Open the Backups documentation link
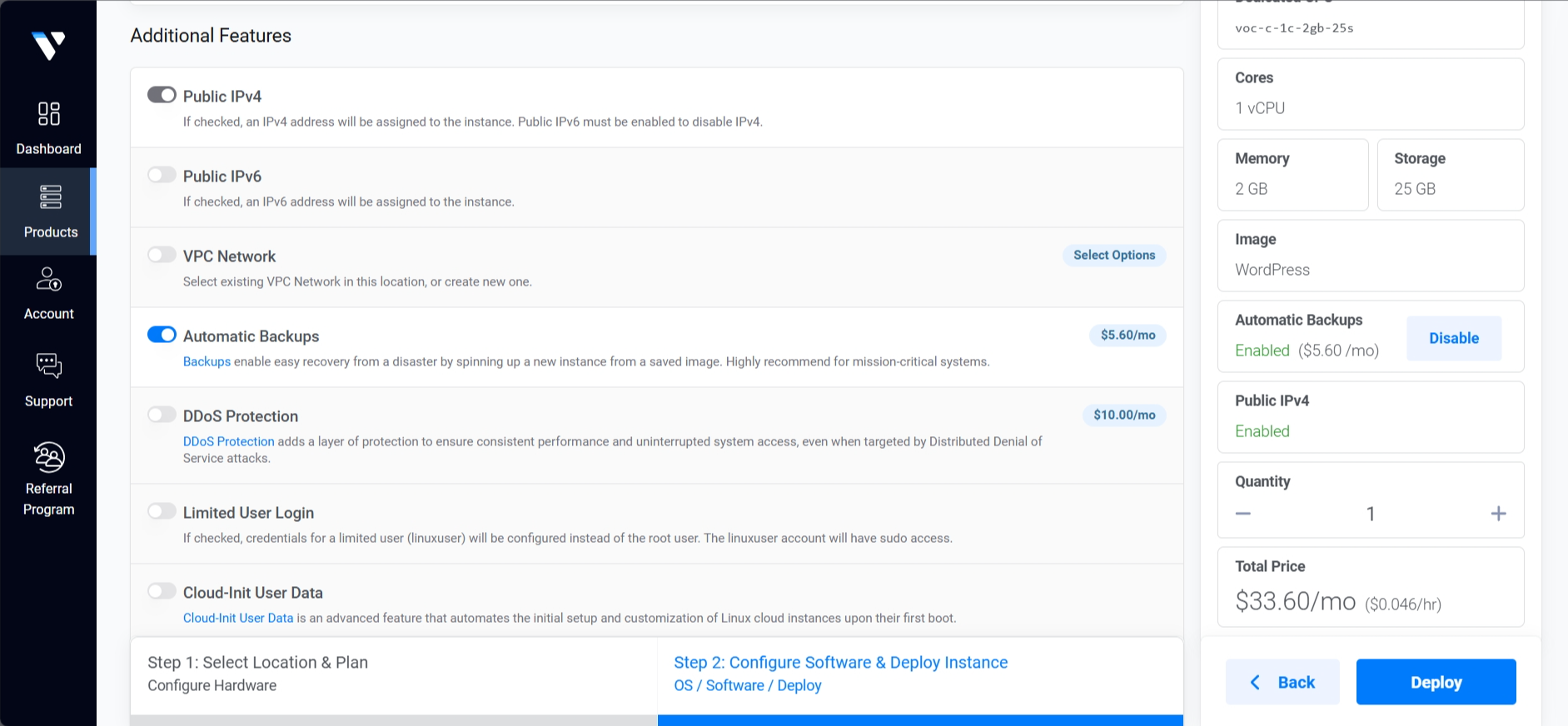 (207, 361)
